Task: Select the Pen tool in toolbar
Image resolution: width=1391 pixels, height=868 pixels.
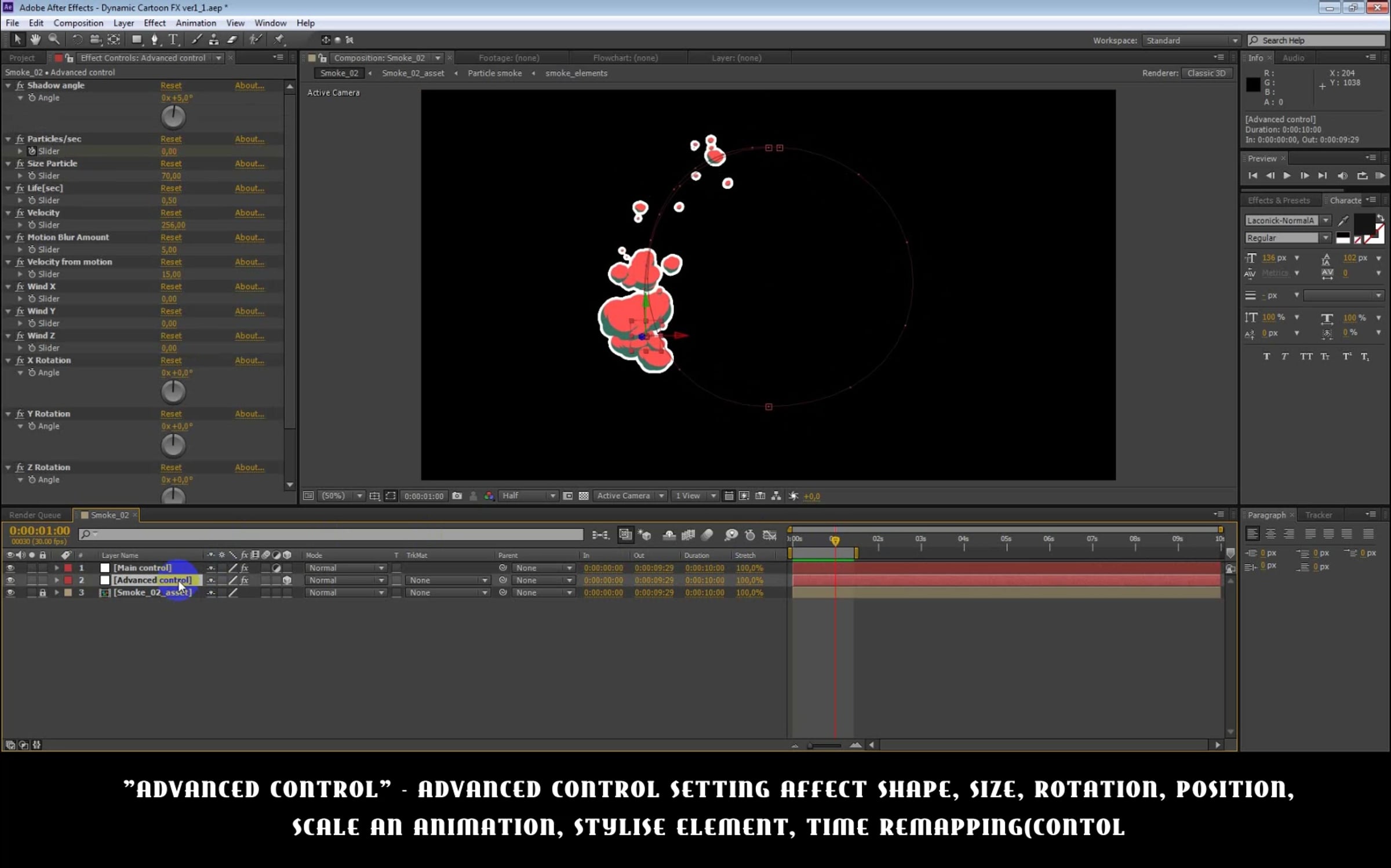Action: point(154,39)
